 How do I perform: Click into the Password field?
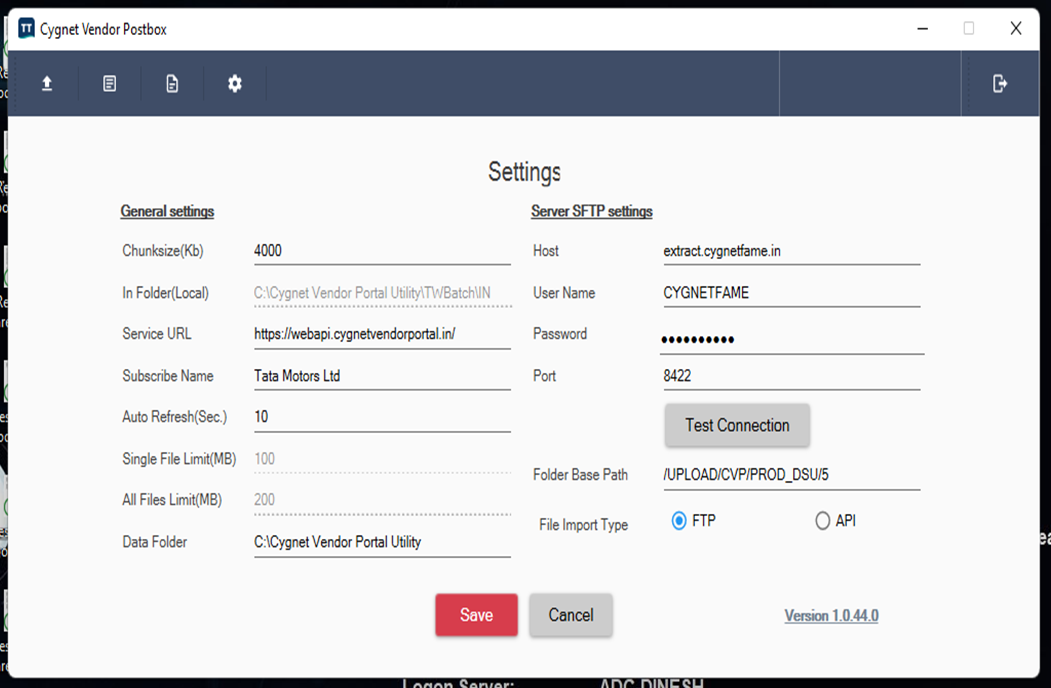click(792, 339)
